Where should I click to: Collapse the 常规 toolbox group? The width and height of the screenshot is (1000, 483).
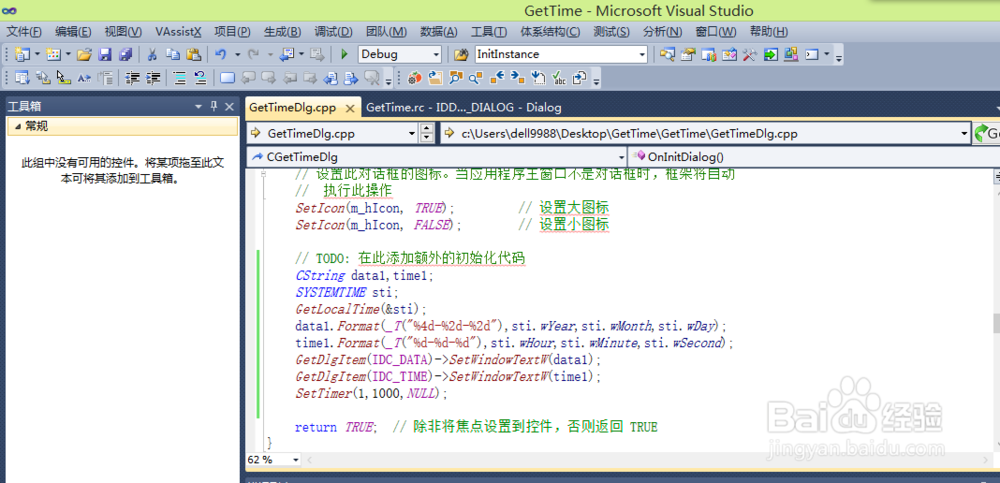click(x=17, y=126)
